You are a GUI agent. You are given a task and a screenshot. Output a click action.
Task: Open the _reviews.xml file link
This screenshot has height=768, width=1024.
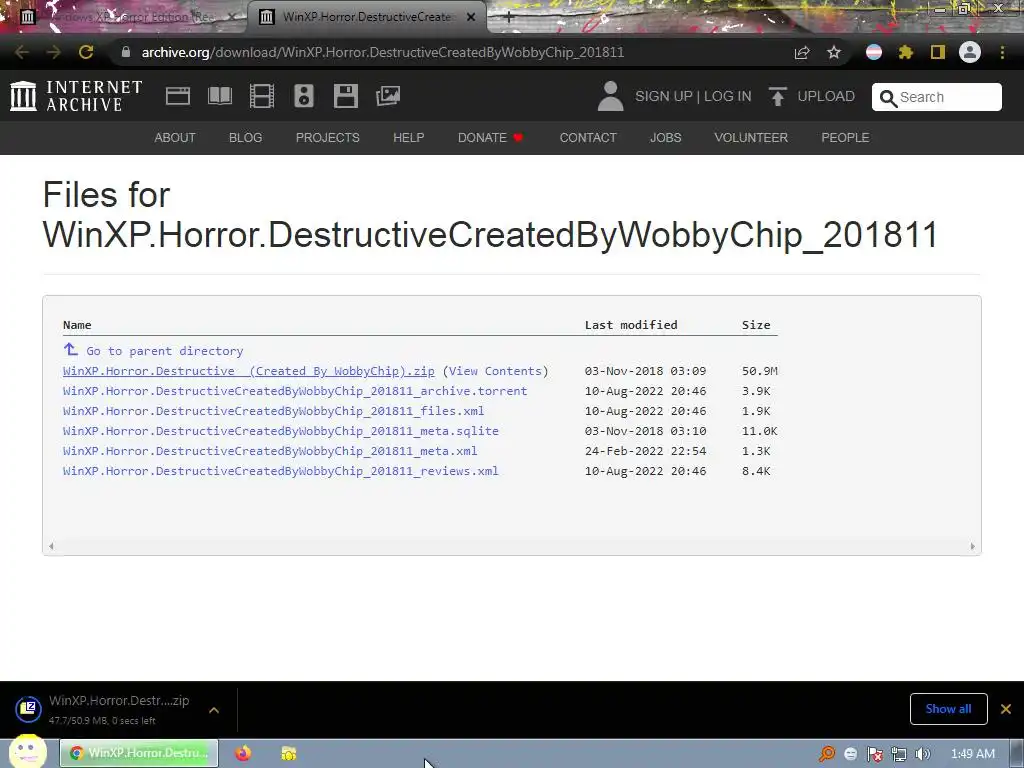tap(280, 471)
